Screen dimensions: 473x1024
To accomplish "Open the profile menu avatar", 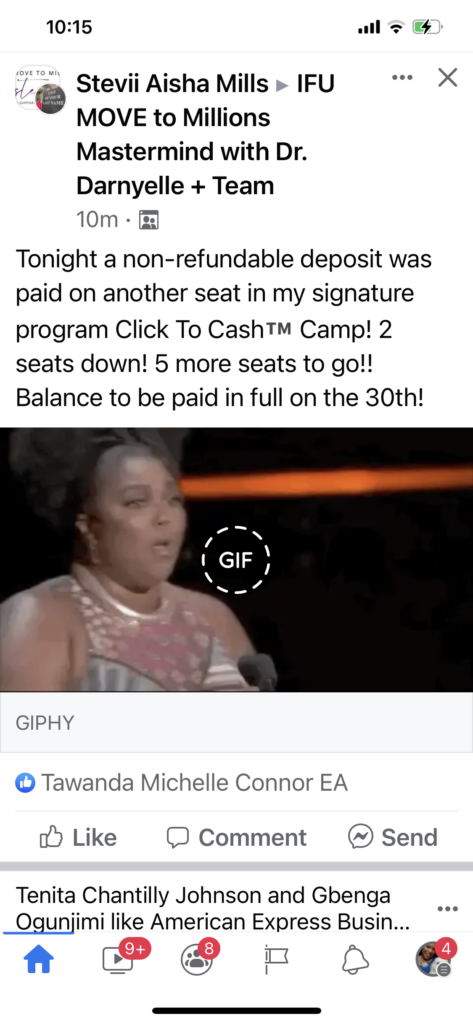I will [x=434, y=959].
